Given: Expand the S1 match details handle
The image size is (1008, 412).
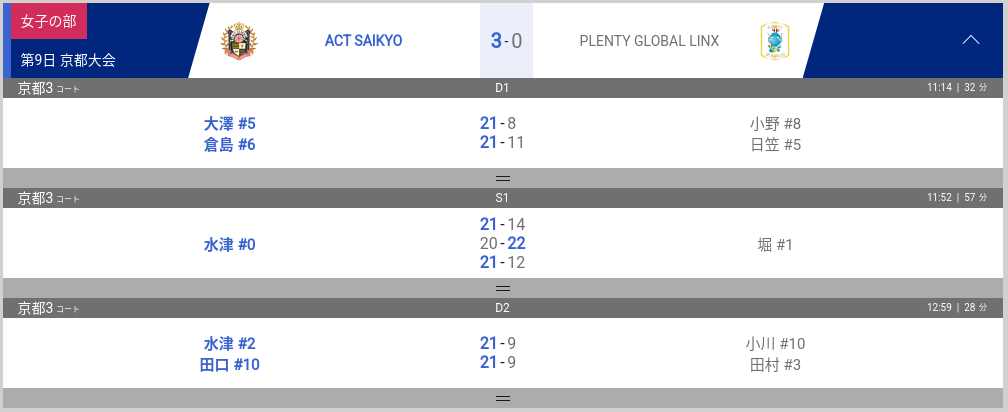Looking at the screenshot, I should coord(503,288).
